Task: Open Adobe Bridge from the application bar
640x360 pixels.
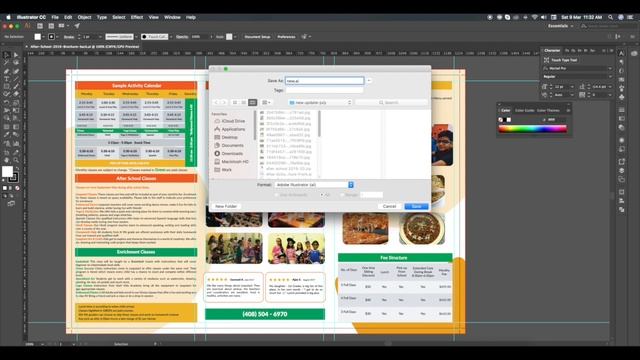Action: tap(40, 26)
